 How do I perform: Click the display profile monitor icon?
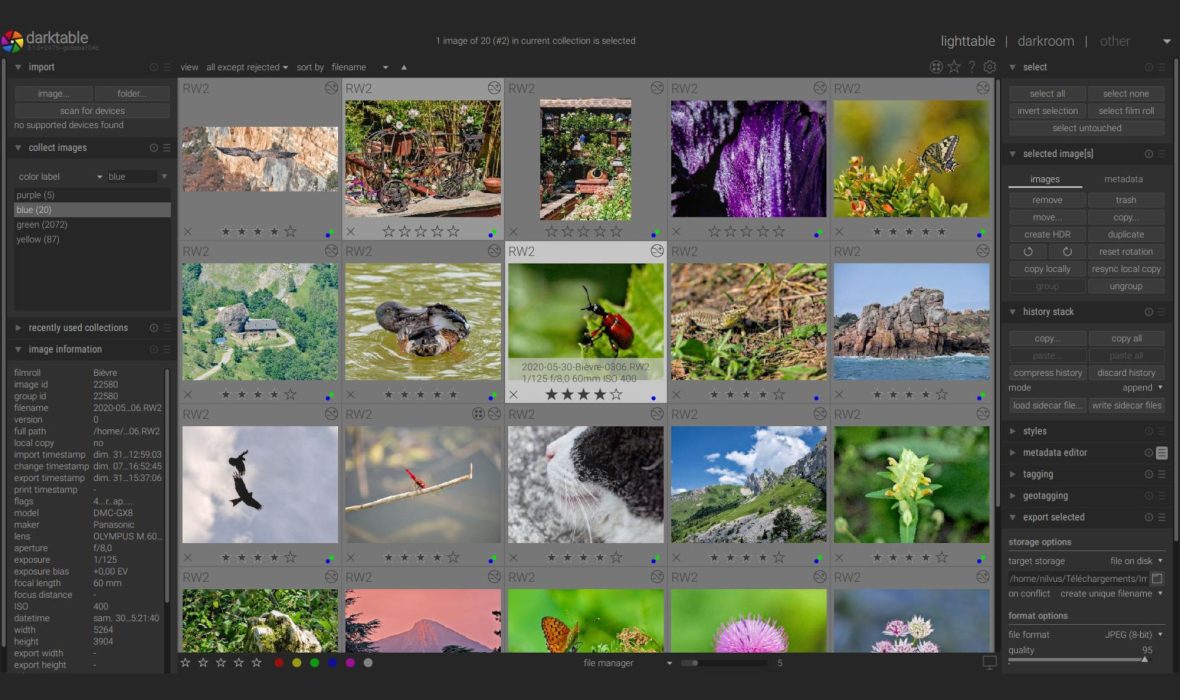coord(989,662)
